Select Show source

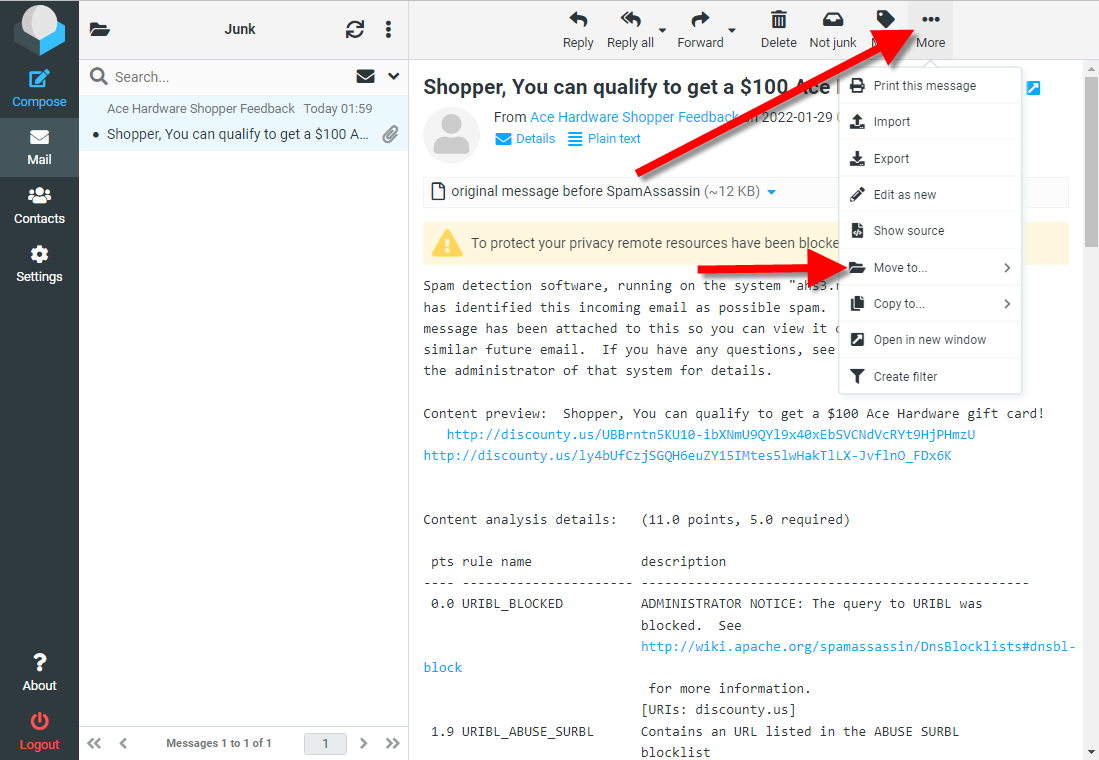click(x=930, y=231)
